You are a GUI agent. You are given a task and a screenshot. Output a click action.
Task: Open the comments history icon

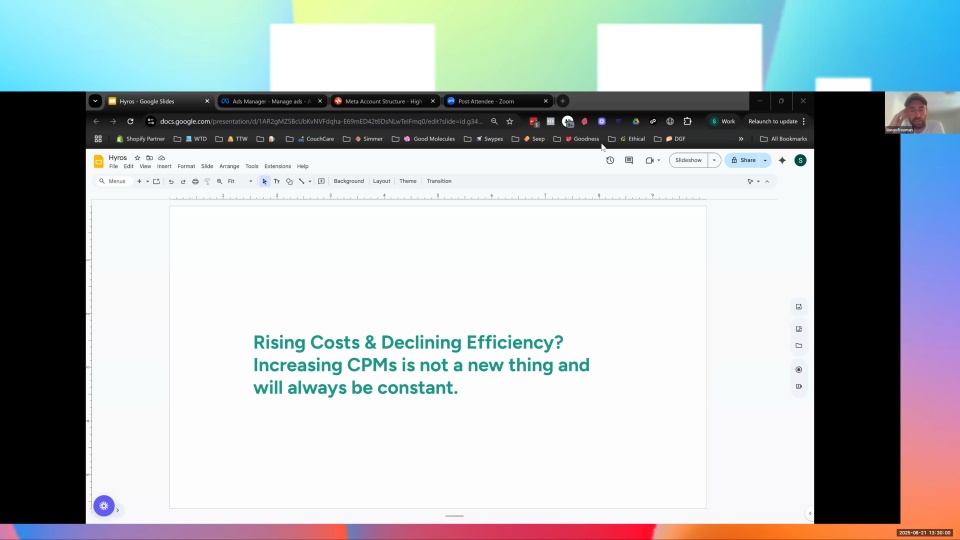(629, 160)
